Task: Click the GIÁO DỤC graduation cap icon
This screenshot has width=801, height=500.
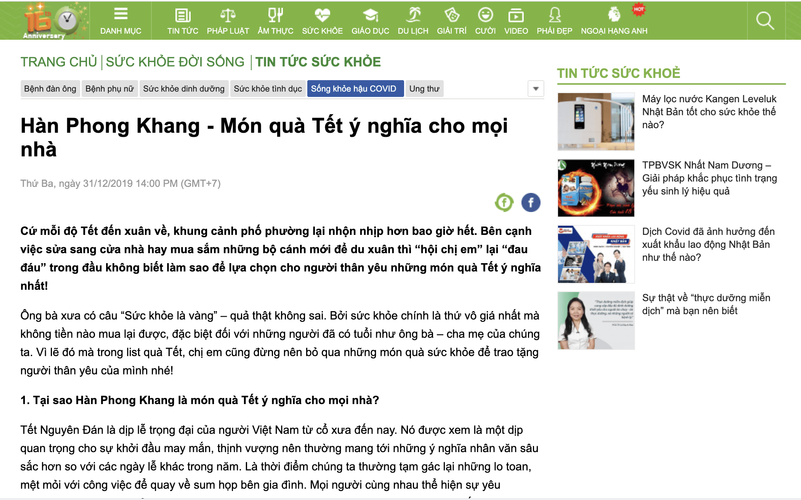Action: click(x=370, y=15)
